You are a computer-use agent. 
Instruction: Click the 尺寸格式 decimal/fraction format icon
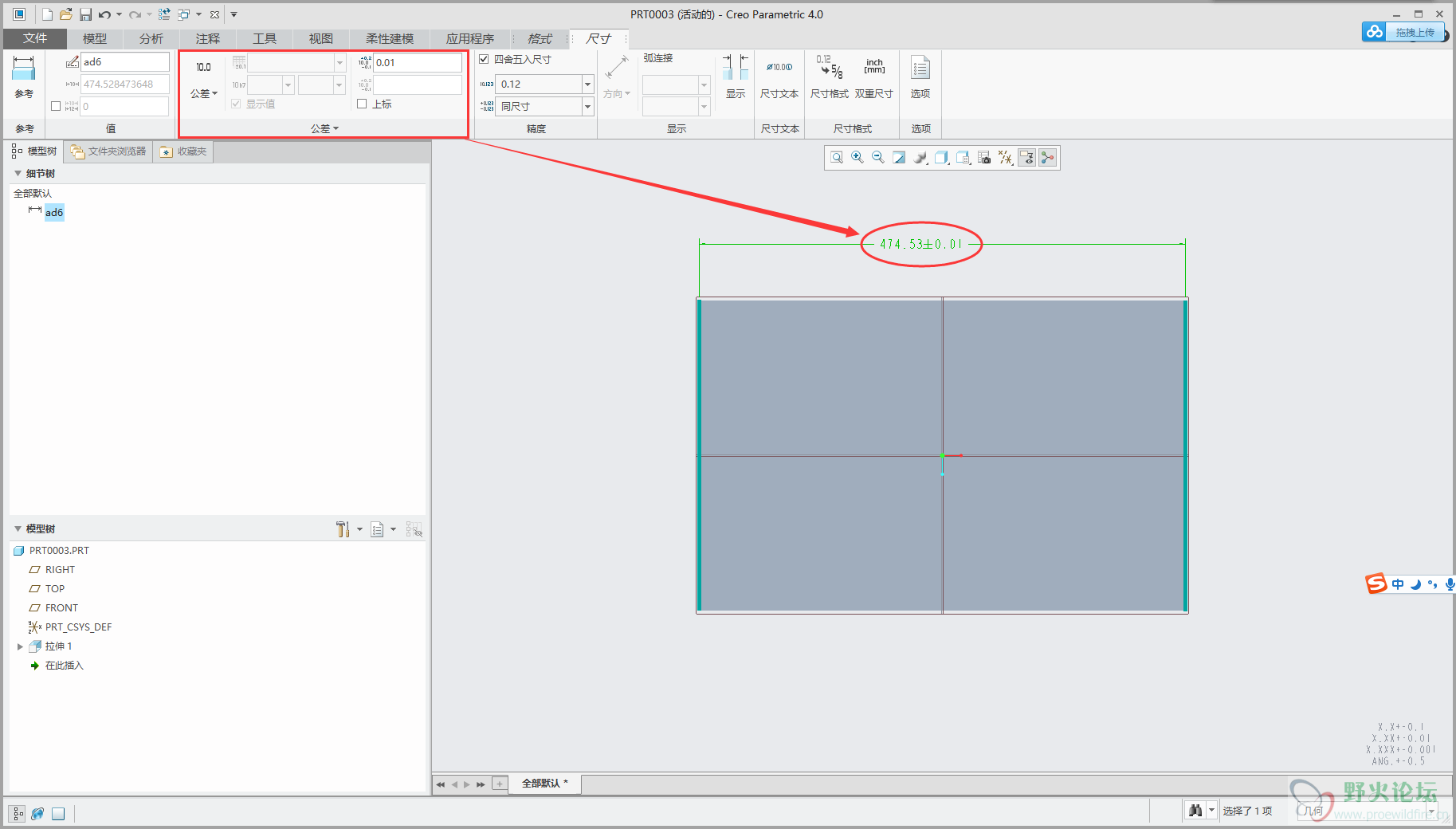point(830,67)
